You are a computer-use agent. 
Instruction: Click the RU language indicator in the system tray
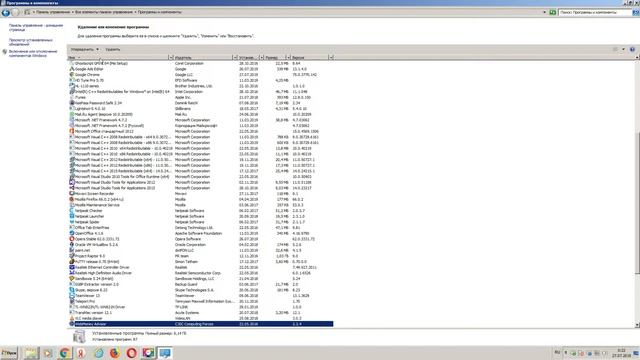(x=558, y=352)
